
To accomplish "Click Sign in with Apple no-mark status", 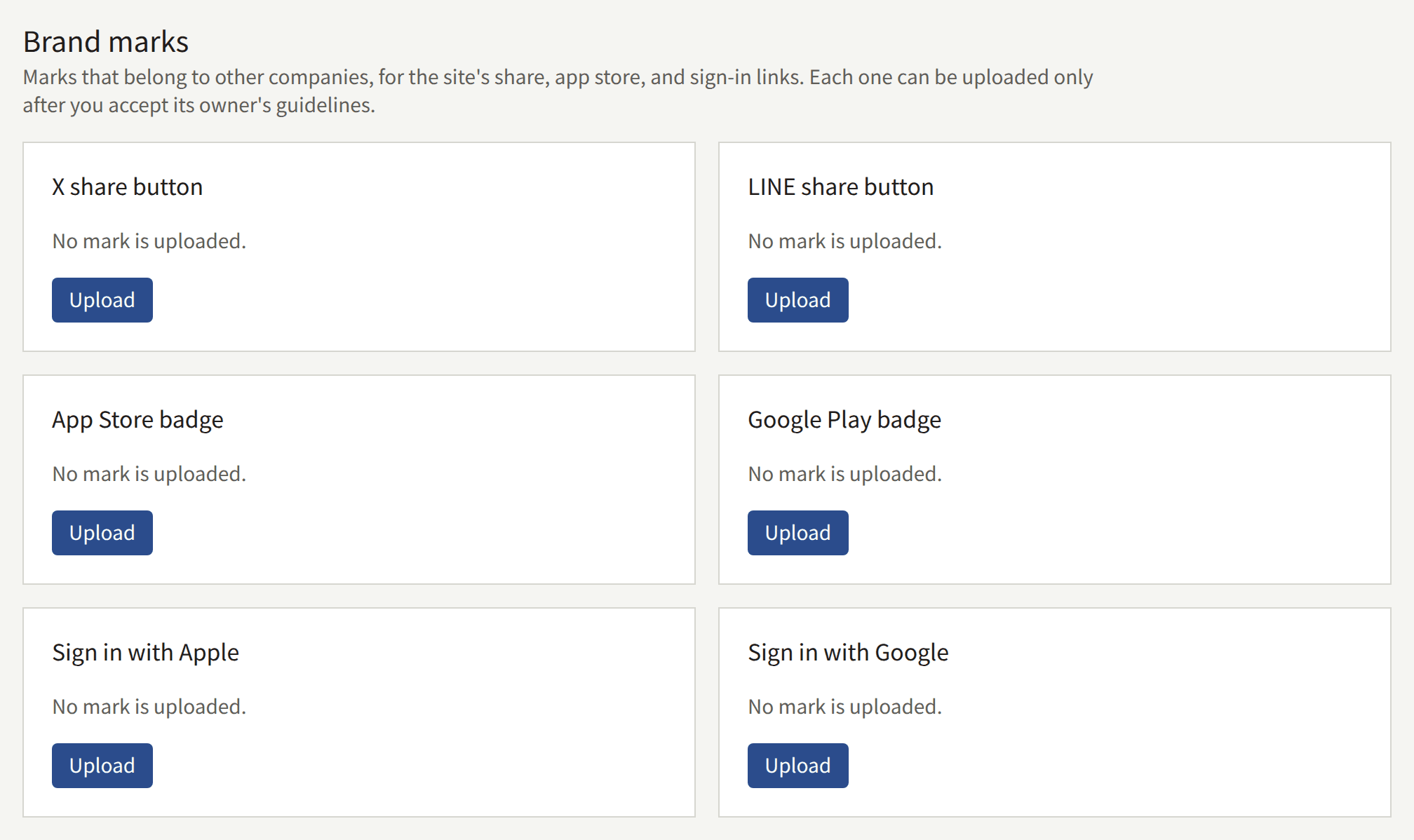I will coord(149,707).
